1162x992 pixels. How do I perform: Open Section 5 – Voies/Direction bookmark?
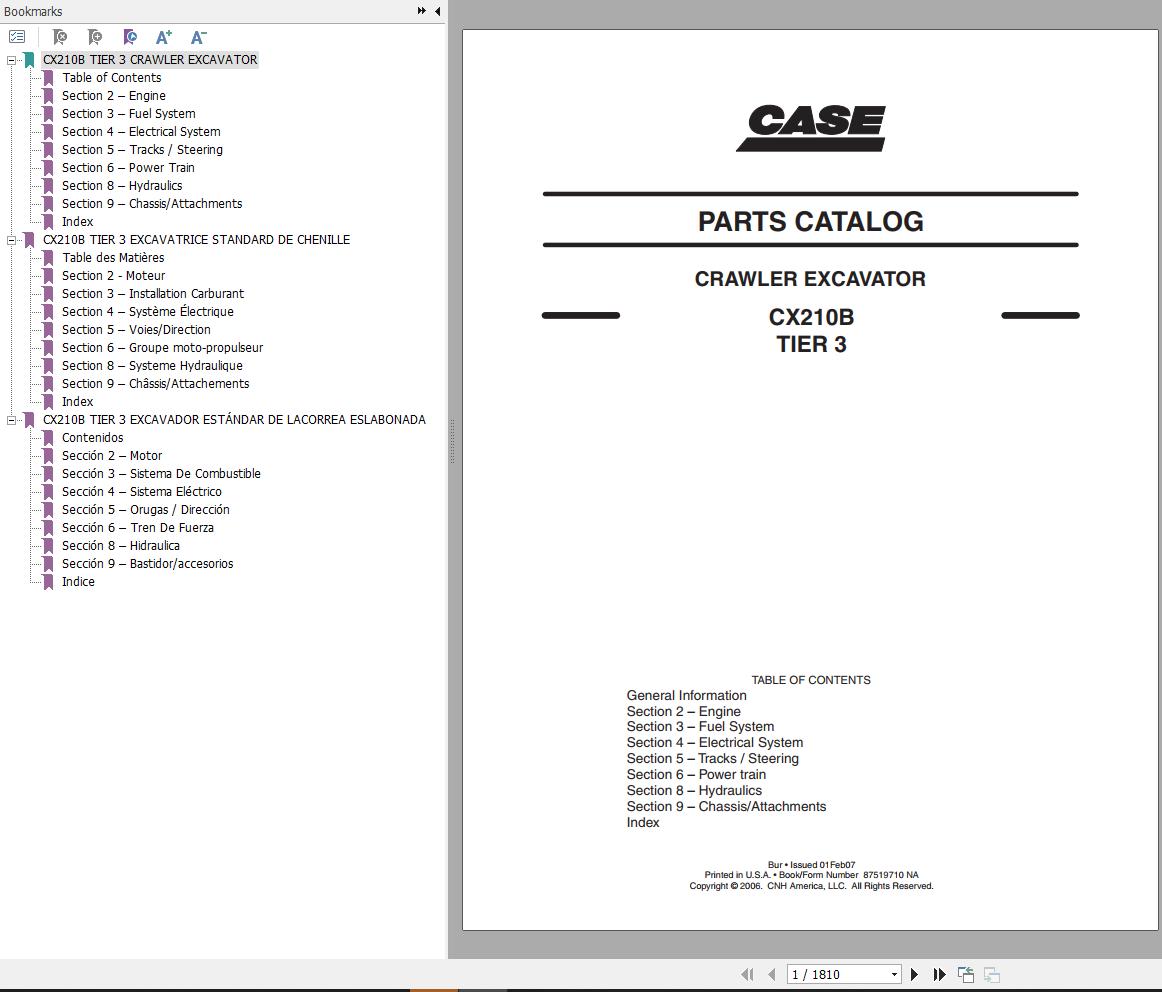[x=136, y=330]
